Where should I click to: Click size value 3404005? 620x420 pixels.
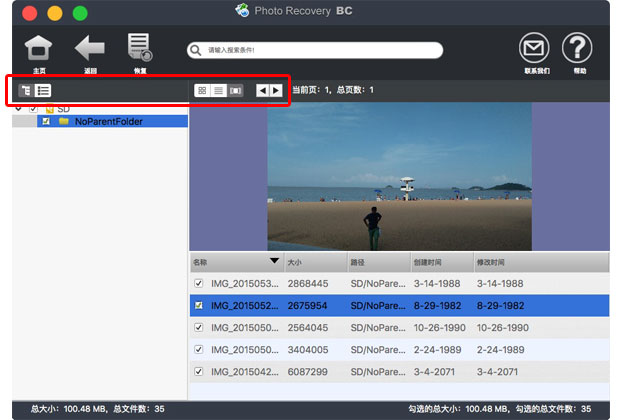(x=308, y=350)
